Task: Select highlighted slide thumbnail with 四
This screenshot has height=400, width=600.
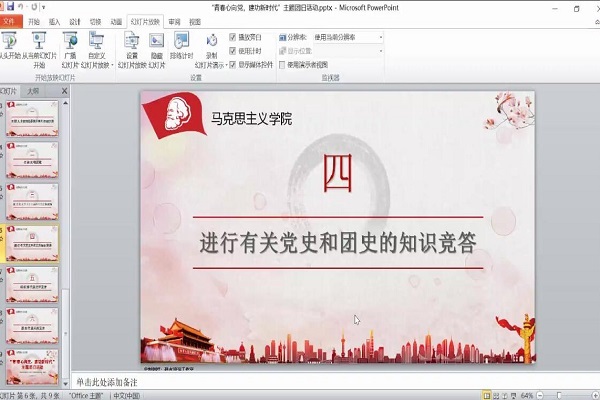Action: point(32,243)
